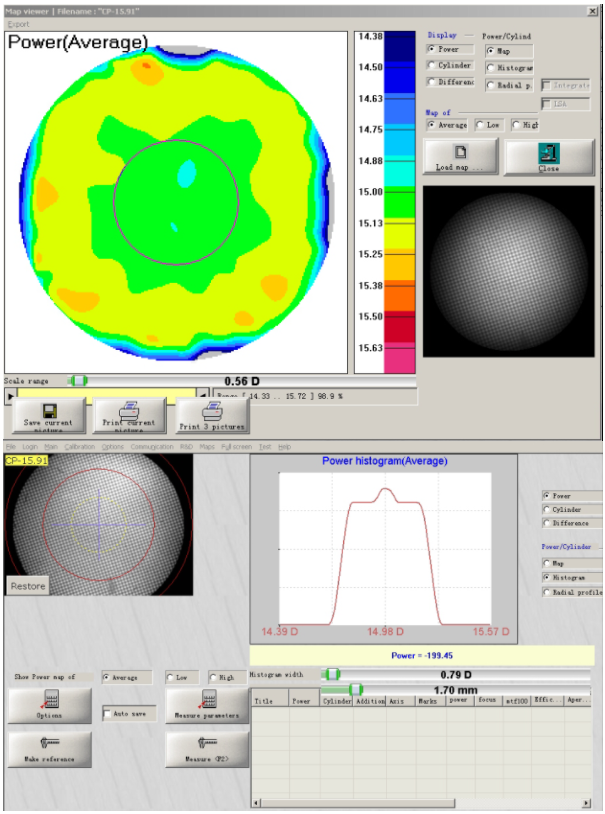Viewport: 605px width, 814px height.
Task: Select Low radio under Show Power map of
Action: coord(170,677)
